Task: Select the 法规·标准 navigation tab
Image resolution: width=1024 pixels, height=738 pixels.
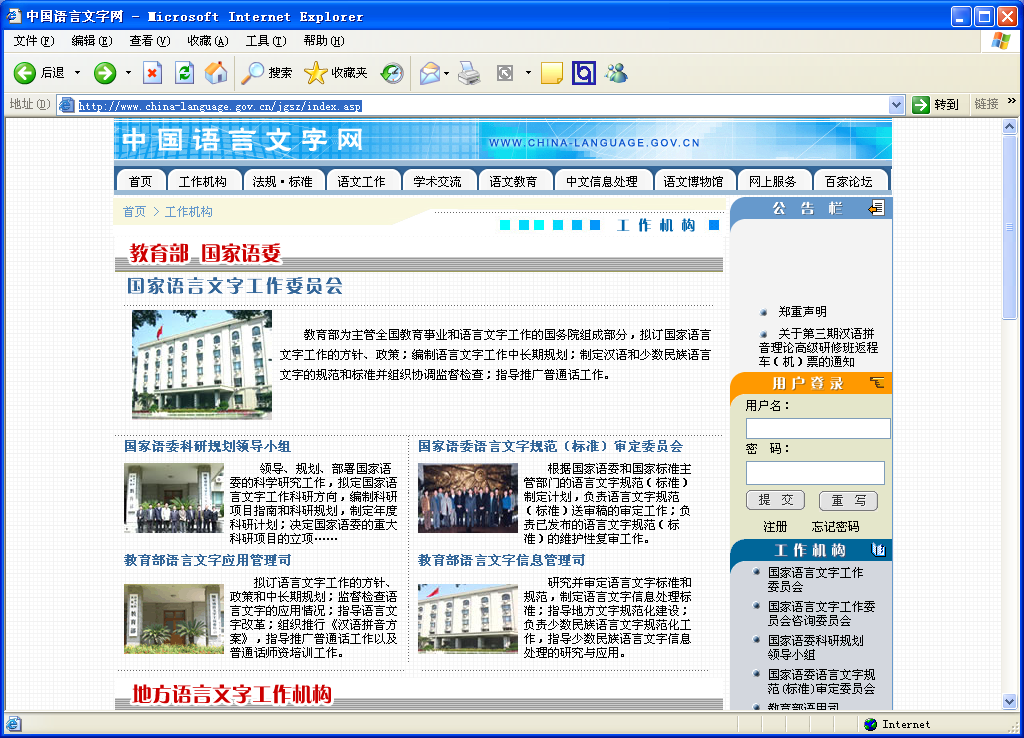Action: (x=283, y=182)
